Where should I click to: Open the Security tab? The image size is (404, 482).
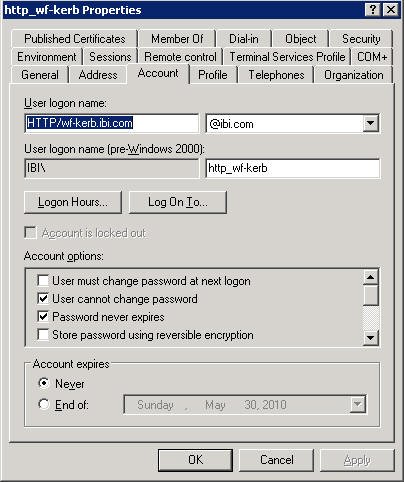361,39
